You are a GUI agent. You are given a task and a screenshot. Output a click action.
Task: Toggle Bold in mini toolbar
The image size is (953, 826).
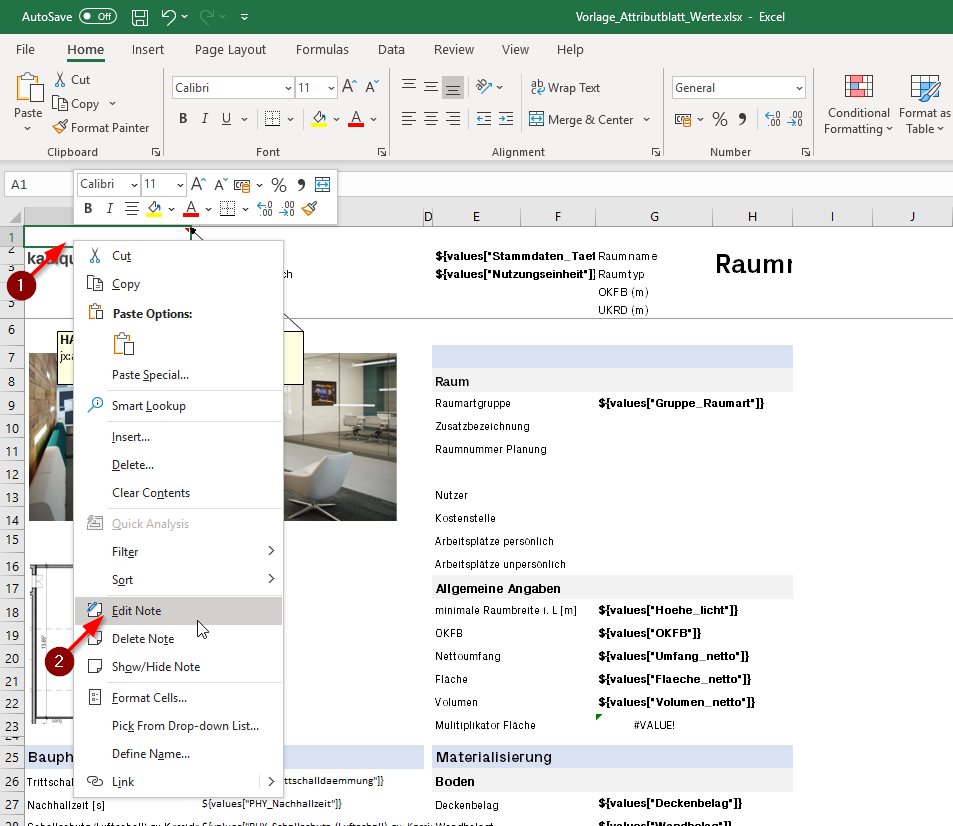88,208
